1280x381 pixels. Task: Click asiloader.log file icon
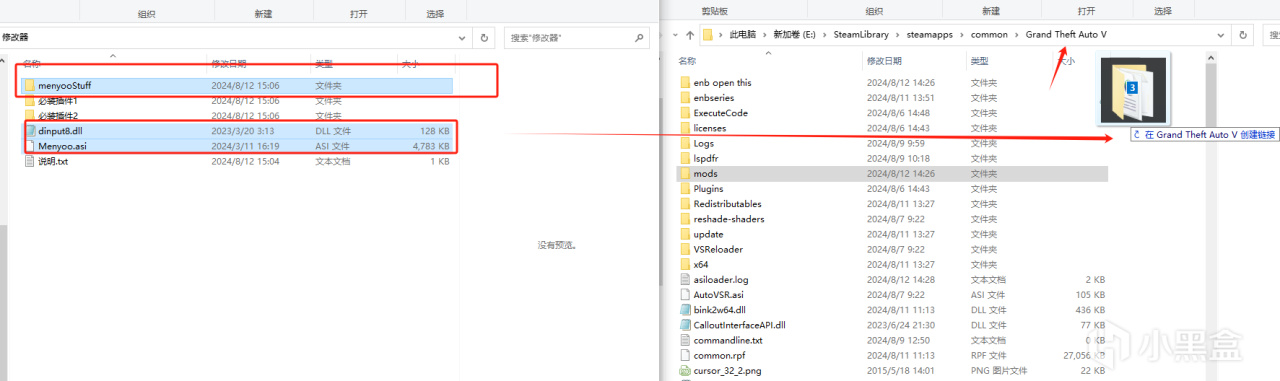click(685, 280)
